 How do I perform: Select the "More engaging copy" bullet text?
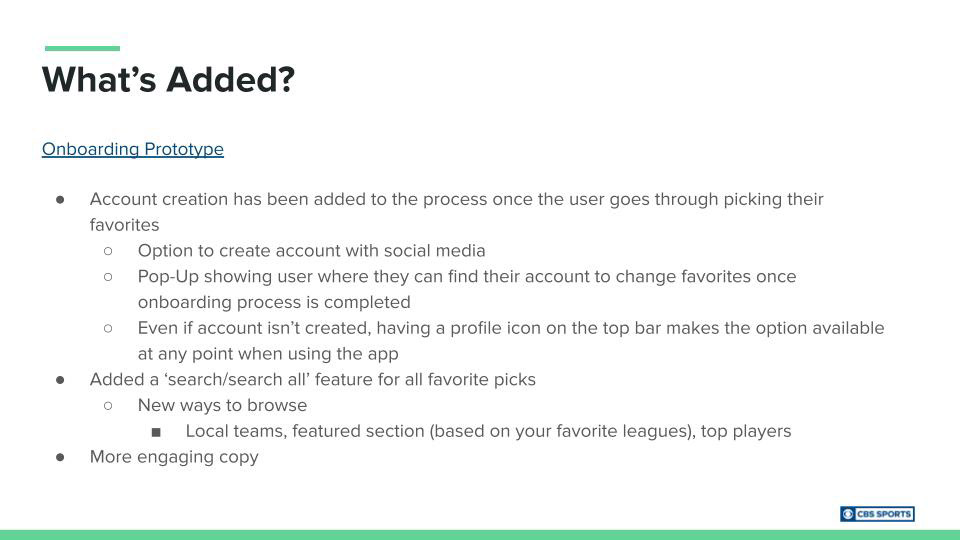pos(174,457)
